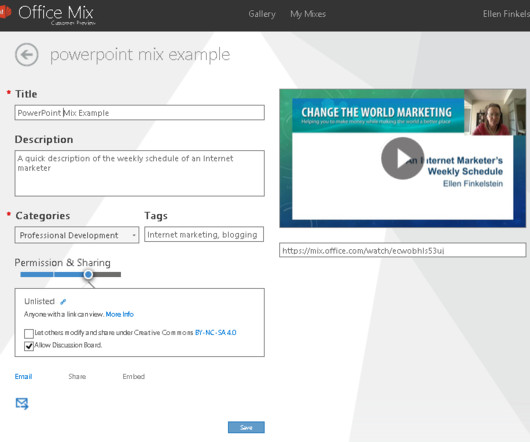530x442 pixels.
Task: Click the back arrow circle icon
Action: (27, 55)
